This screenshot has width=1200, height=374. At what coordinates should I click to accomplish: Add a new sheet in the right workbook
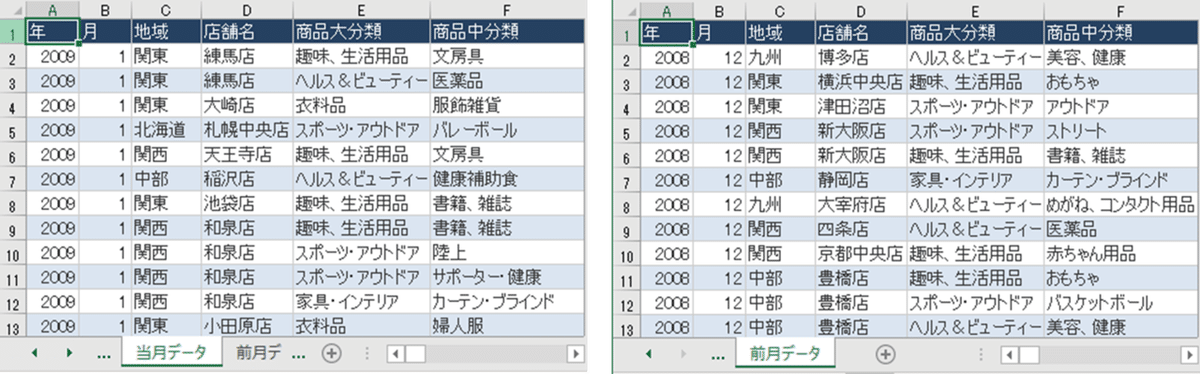pyautogui.click(x=884, y=353)
